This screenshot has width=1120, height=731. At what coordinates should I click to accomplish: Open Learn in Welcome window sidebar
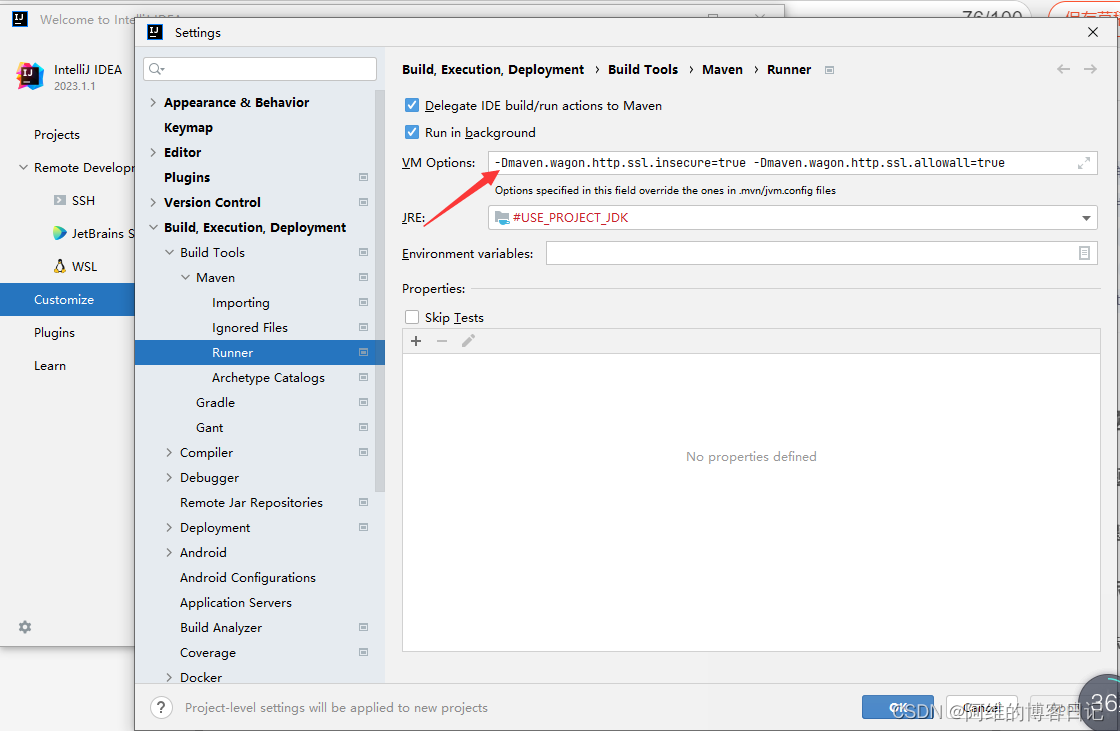[50, 365]
